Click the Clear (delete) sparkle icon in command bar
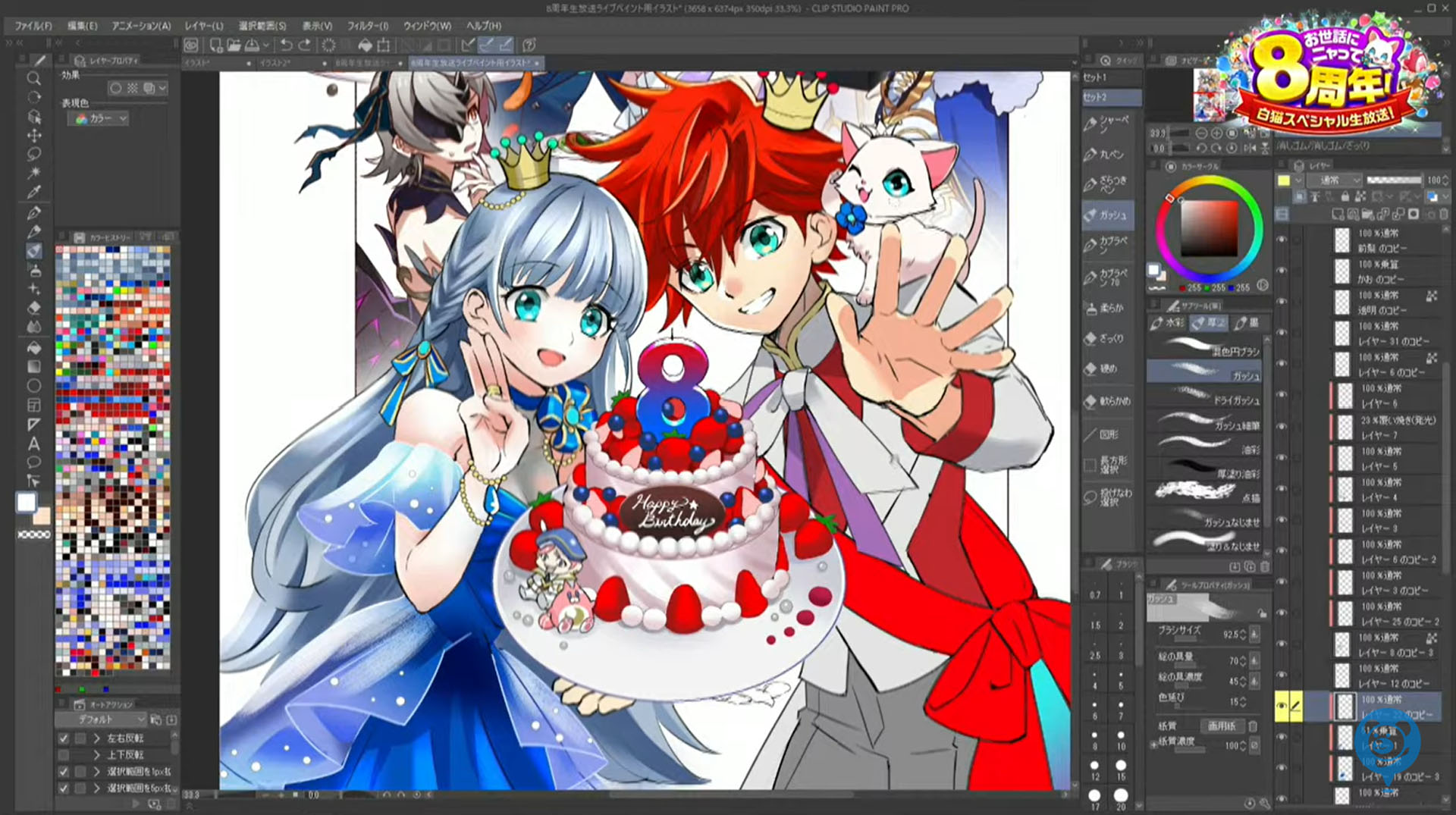This screenshot has height=815, width=1456. tap(328, 45)
